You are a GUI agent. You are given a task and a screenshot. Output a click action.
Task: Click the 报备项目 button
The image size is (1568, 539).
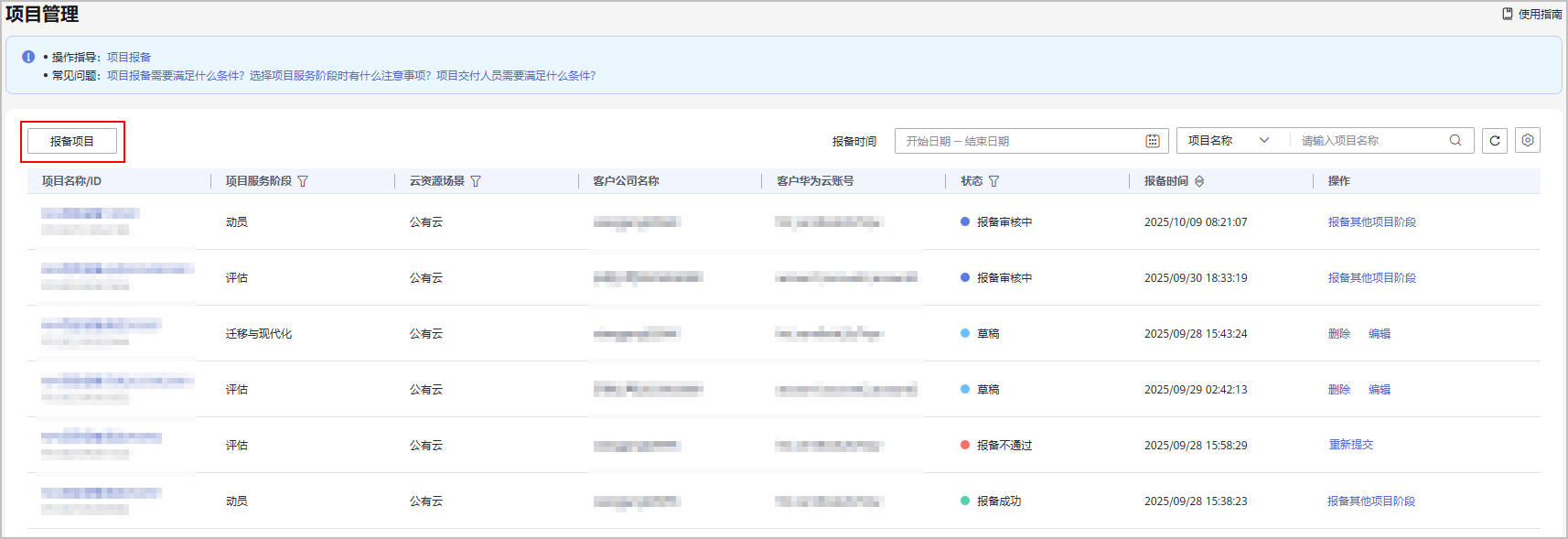coord(72,141)
